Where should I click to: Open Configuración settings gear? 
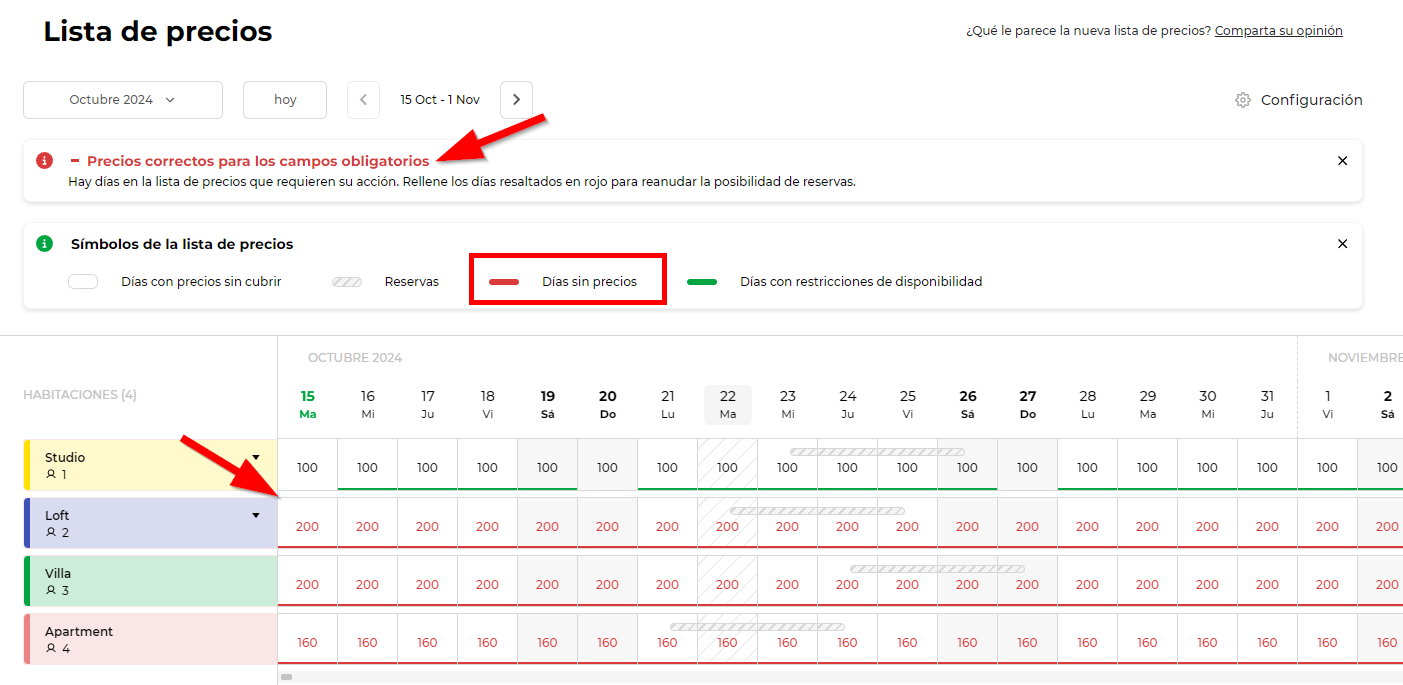tap(1243, 100)
